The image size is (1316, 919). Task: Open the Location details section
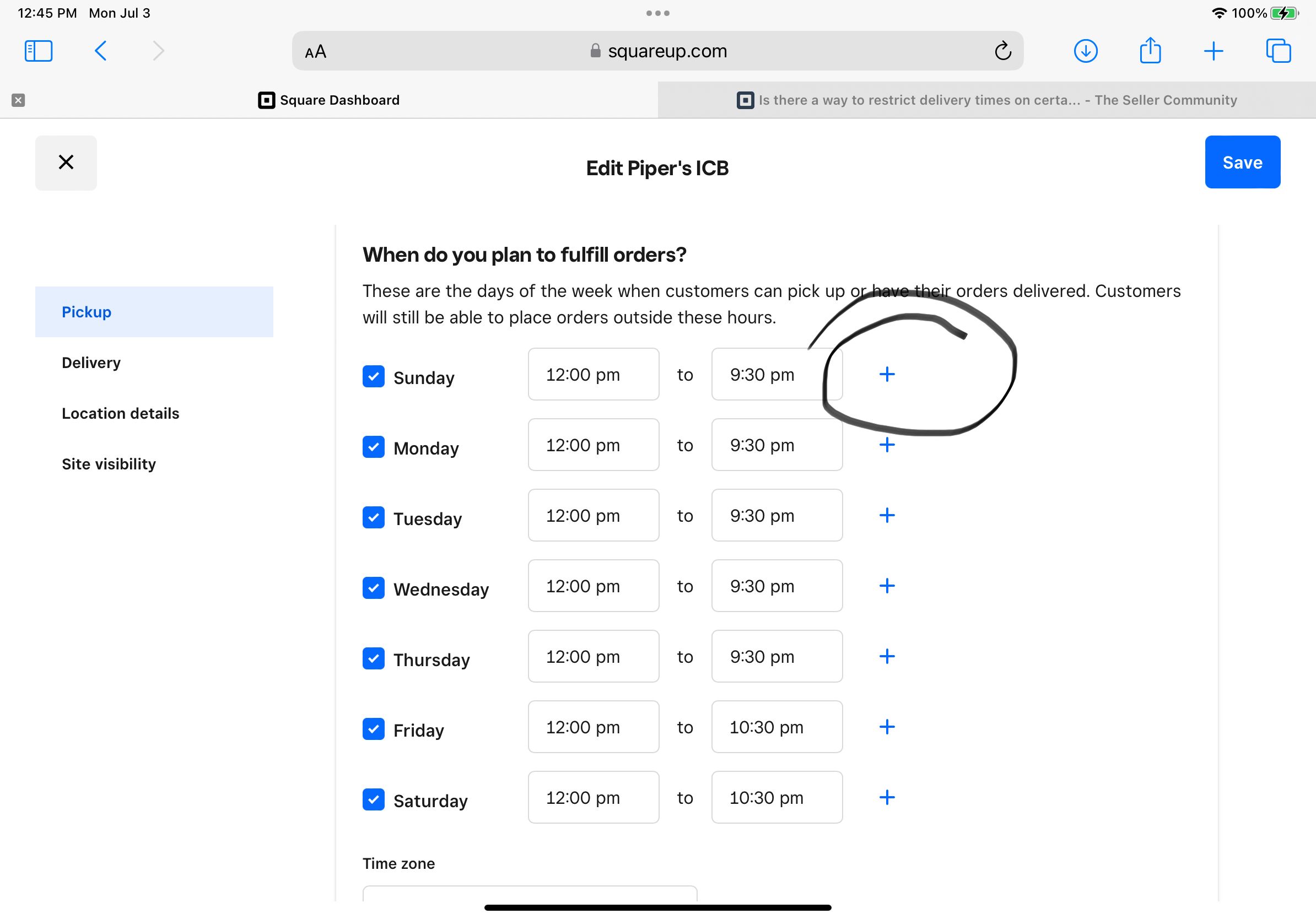tap(154, 413)
